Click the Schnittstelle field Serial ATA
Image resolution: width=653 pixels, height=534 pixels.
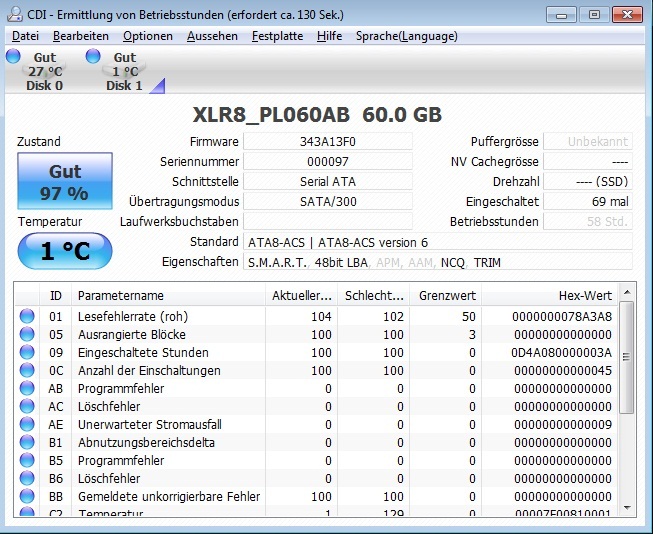[x=328, y=182]
